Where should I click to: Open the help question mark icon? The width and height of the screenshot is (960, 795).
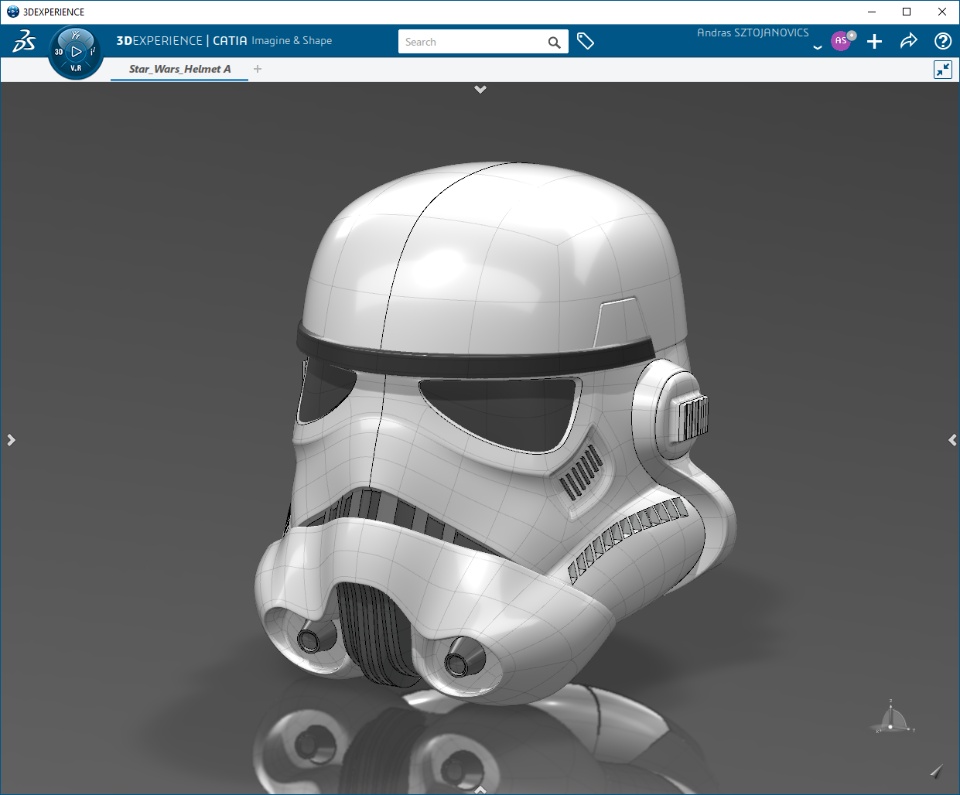pyautogui.click(x=942, y=41)
